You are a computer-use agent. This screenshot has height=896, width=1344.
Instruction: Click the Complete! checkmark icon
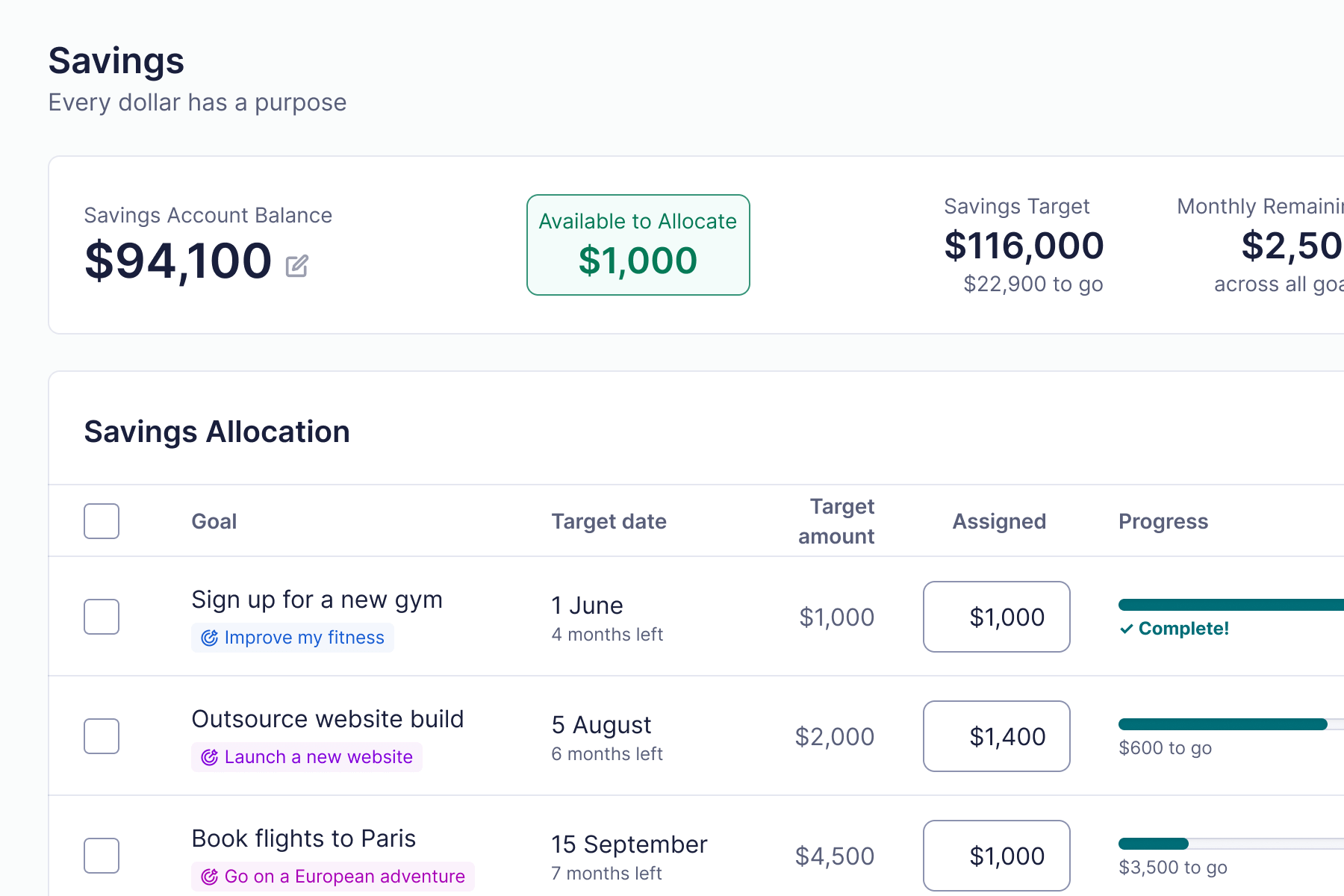coord(1126,629)
